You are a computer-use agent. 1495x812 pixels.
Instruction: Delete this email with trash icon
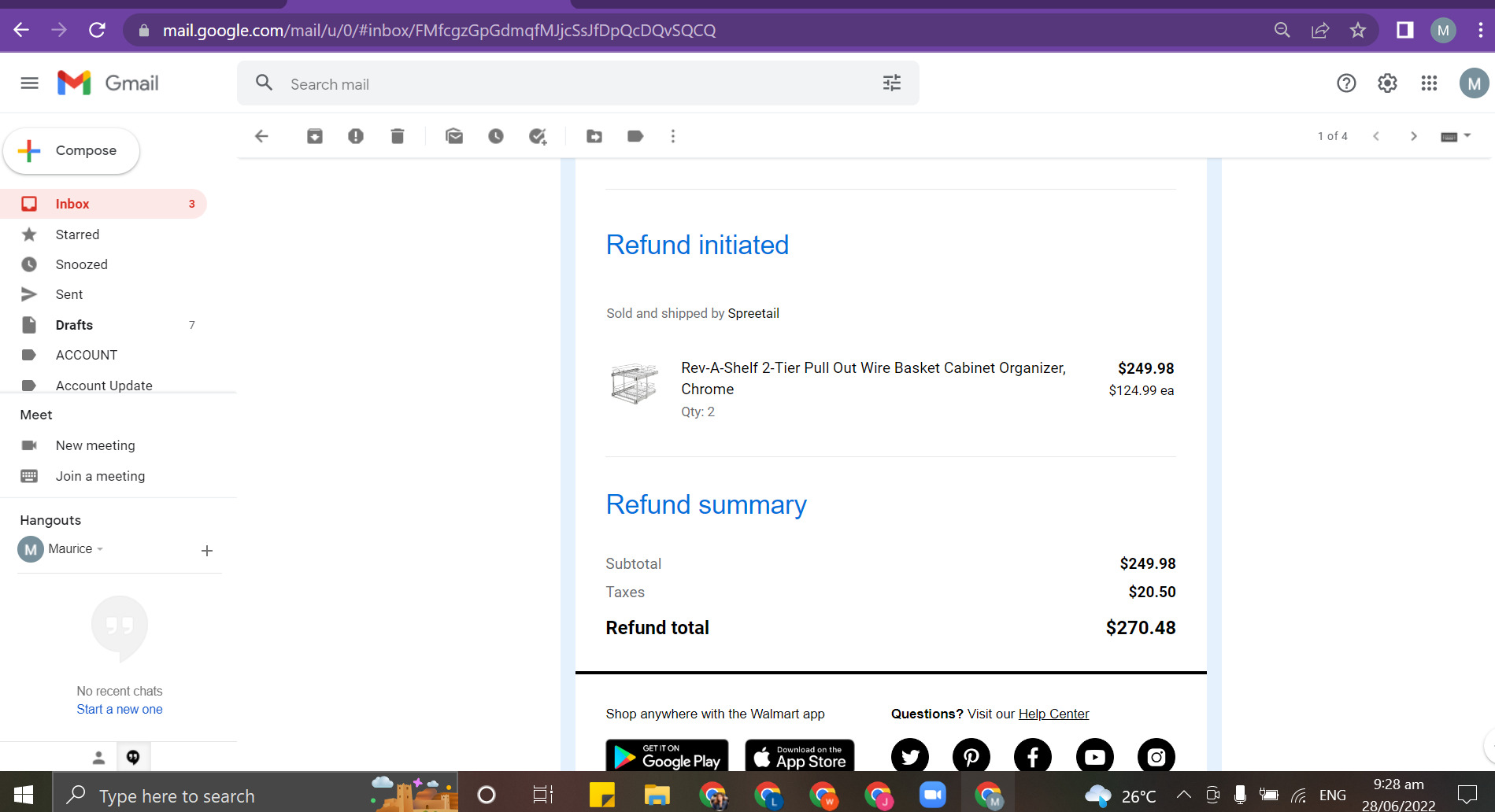[x=398, y=136]
